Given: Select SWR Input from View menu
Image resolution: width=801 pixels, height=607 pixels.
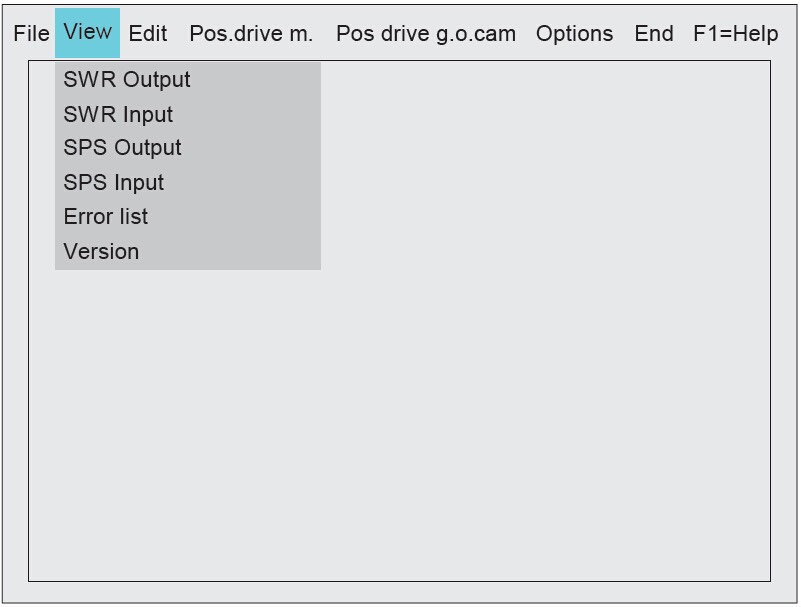Looking at the screenshot, I should click(187, 114).
